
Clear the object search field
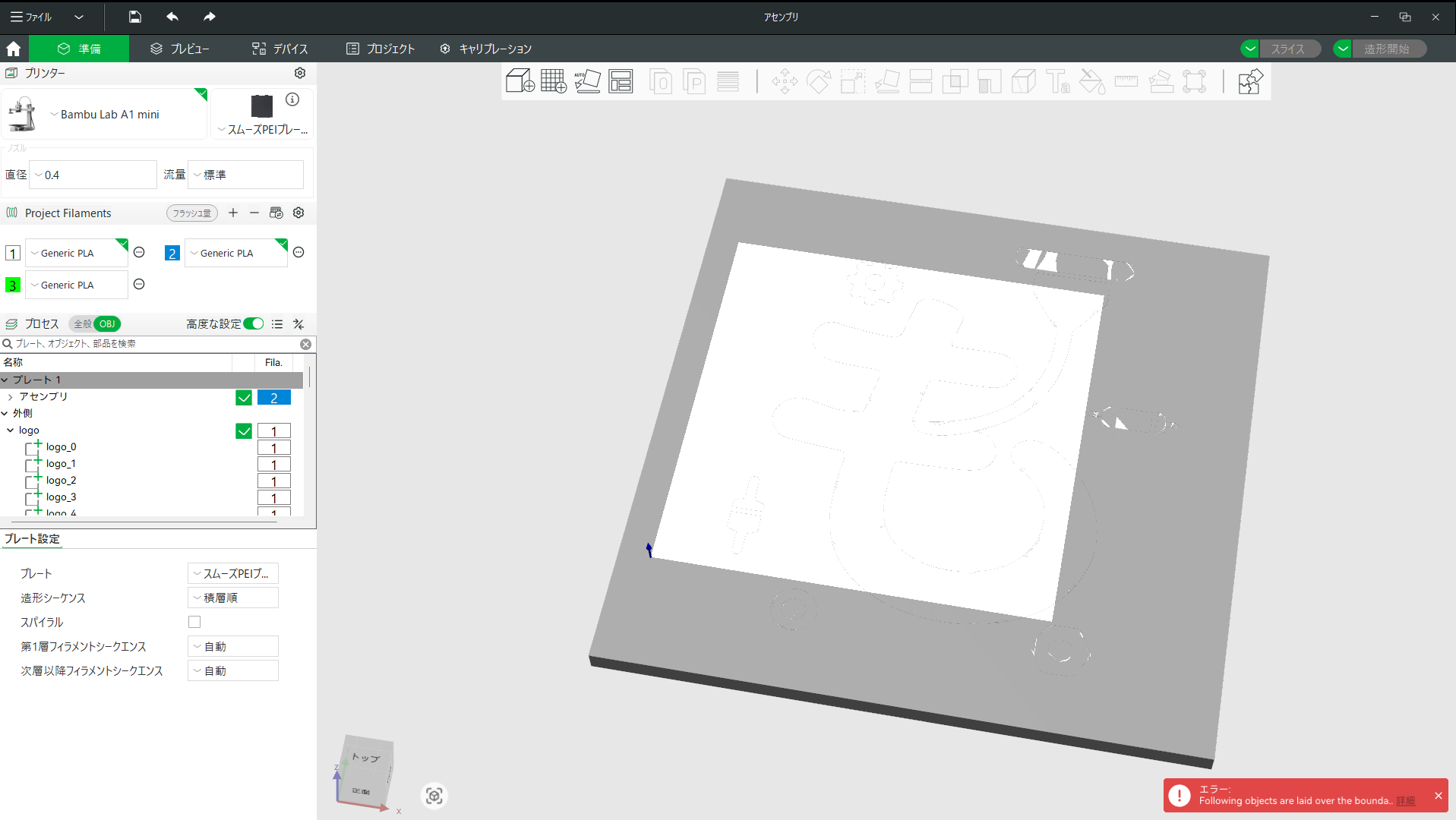(306, 344)
